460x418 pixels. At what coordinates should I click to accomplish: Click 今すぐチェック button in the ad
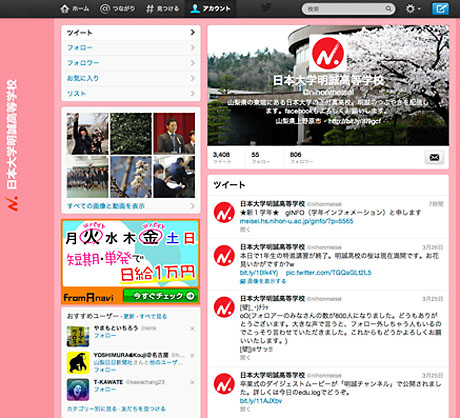coord(161,296)
